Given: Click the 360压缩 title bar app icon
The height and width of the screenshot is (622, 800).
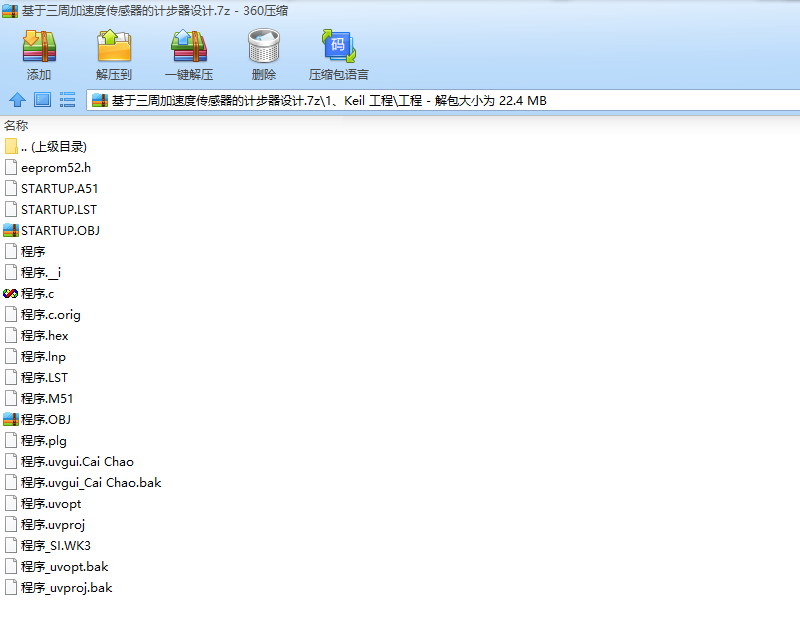Looking at the screenshot, I should [x=10, y=11].
